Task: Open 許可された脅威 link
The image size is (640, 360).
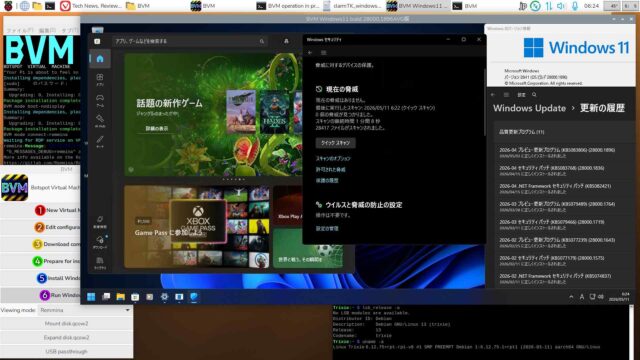Action: coord(330,169)
